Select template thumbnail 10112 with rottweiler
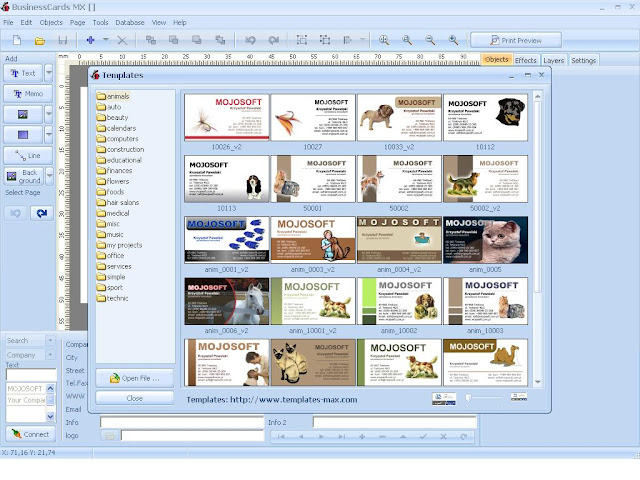Image resolution: width=640 pixels, height=480 pixels. click(485, 118)
